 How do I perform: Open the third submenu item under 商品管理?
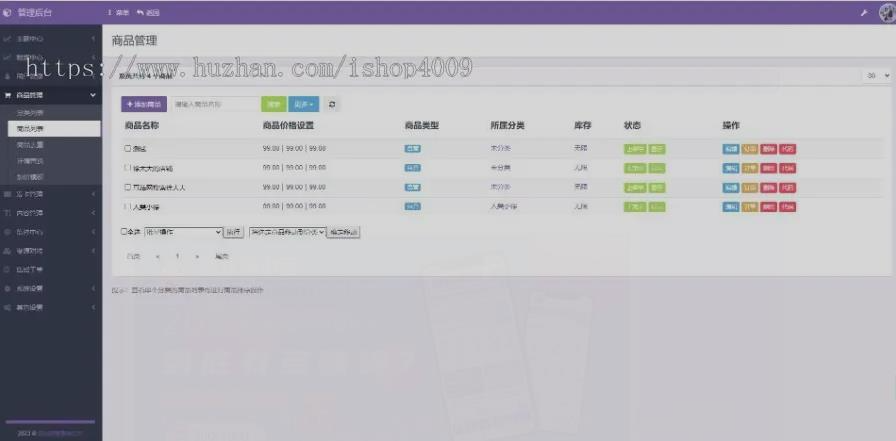tap(54, 145)
